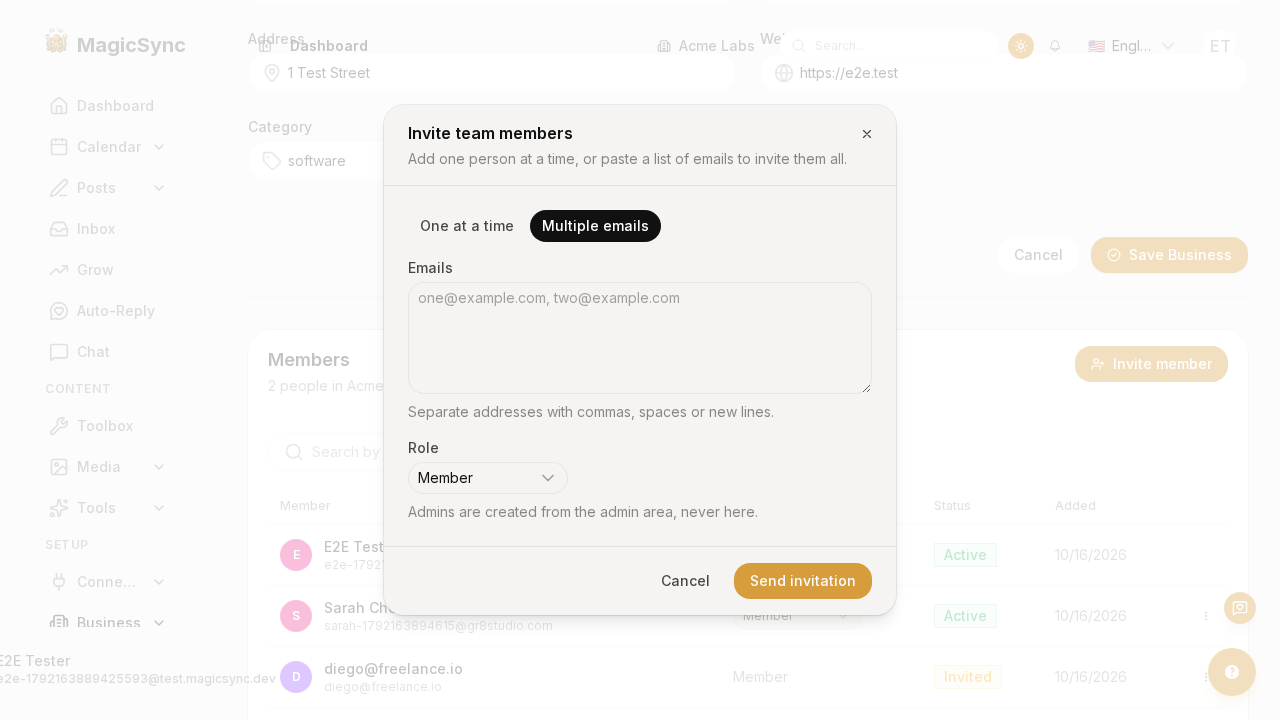This screenshot has width=1280, height=720.
Task: Select the Multiple emails tab
Action: [595, 226]
